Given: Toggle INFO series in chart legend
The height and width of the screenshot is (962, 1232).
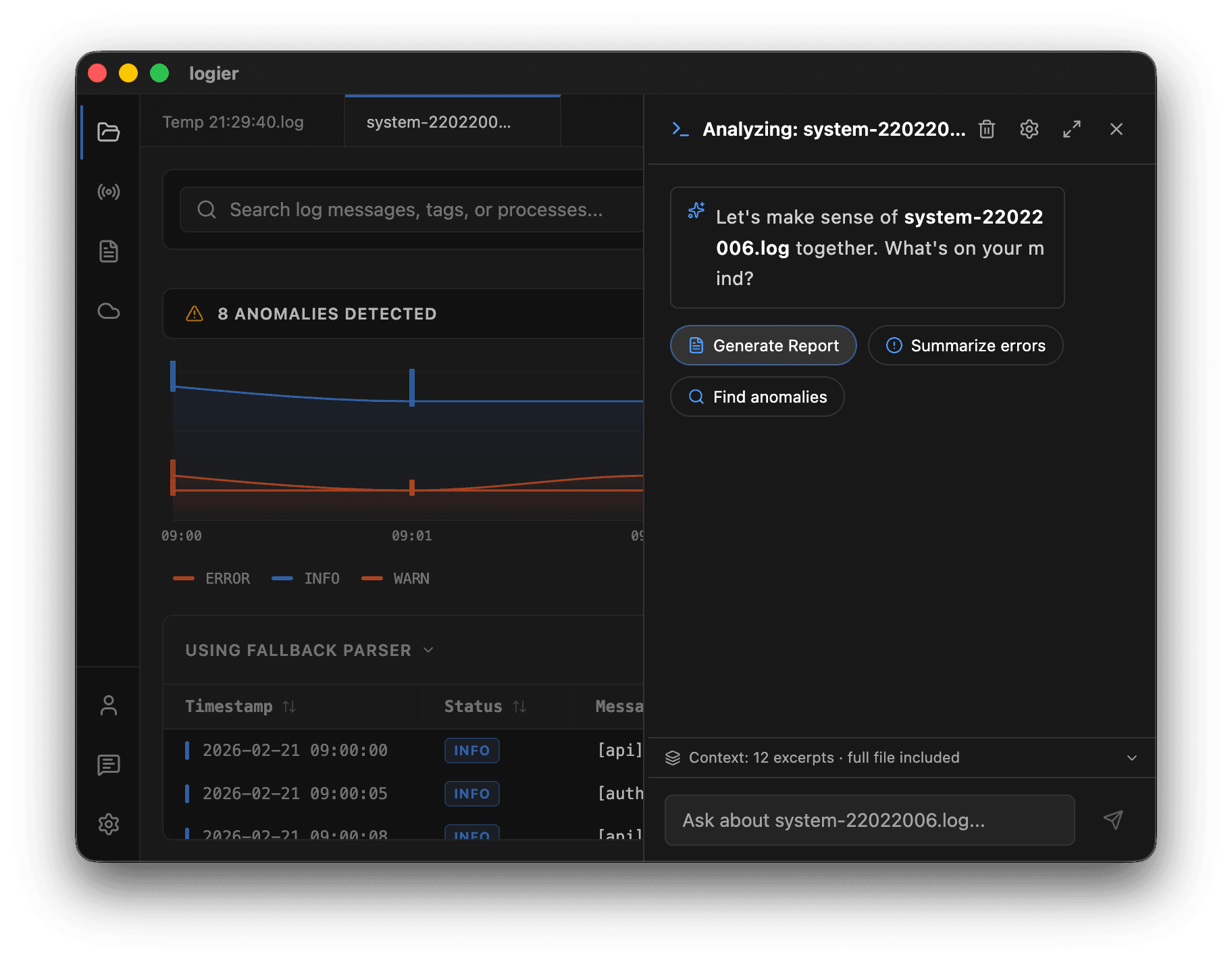Looking at the screenshot, I should [305, 578].
